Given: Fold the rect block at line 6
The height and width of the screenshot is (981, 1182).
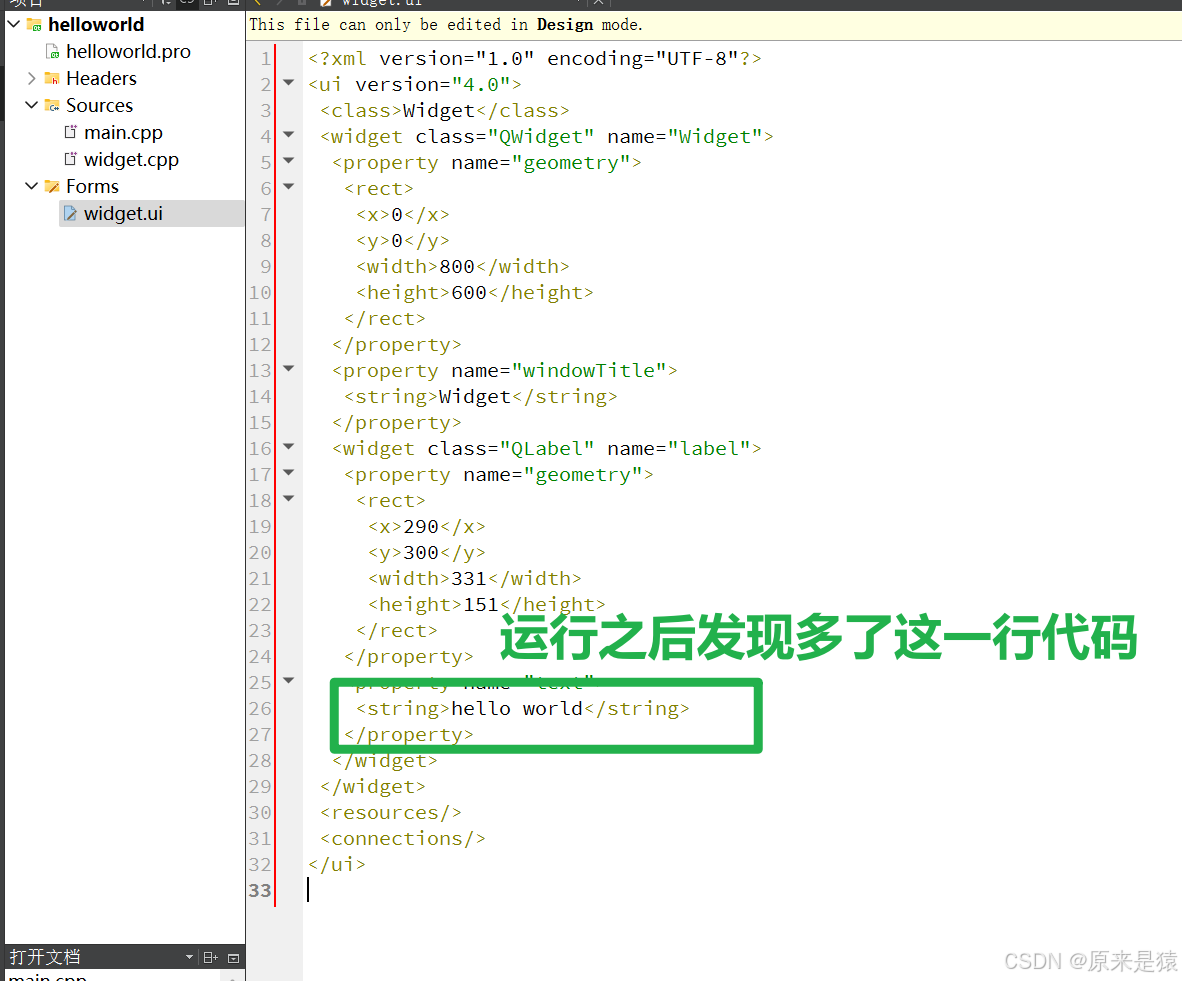Looking at the screenshot, I should click(289, 185).
